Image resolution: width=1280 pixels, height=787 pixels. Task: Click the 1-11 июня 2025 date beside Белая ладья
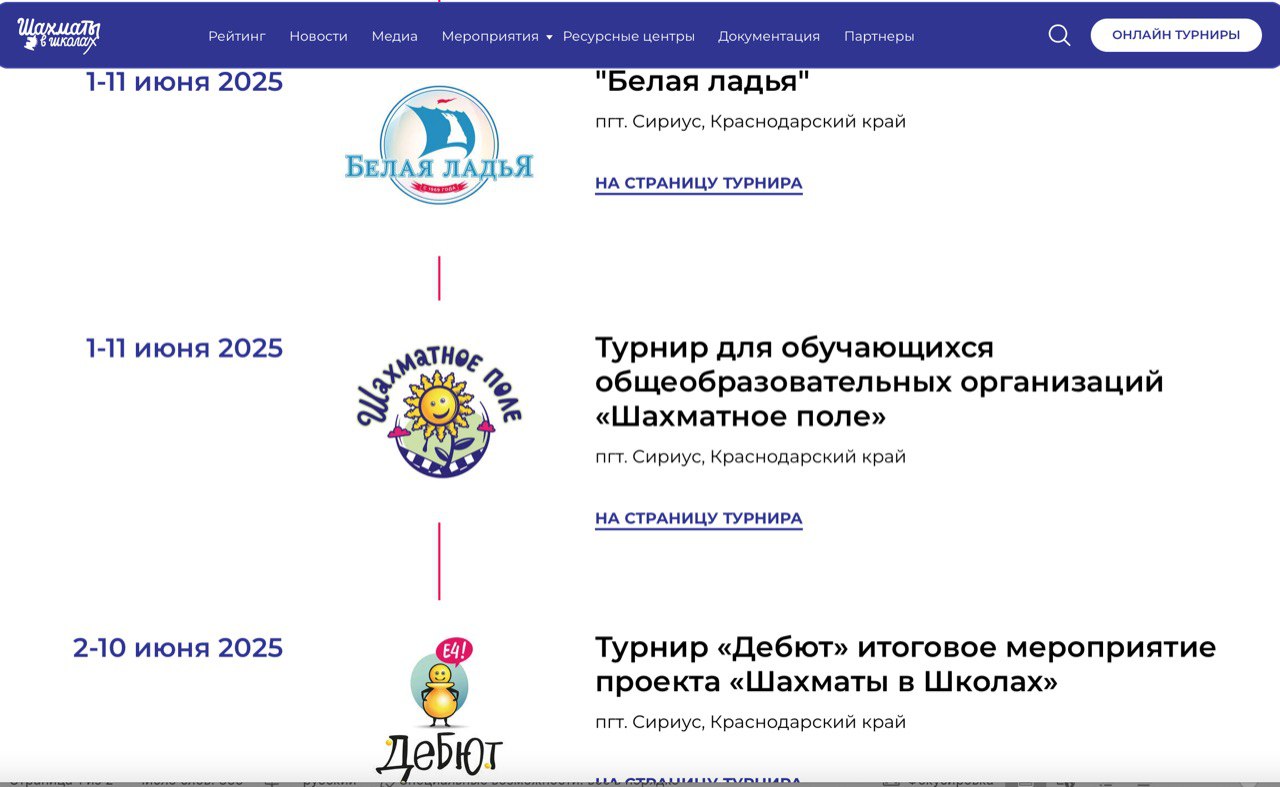185,82
